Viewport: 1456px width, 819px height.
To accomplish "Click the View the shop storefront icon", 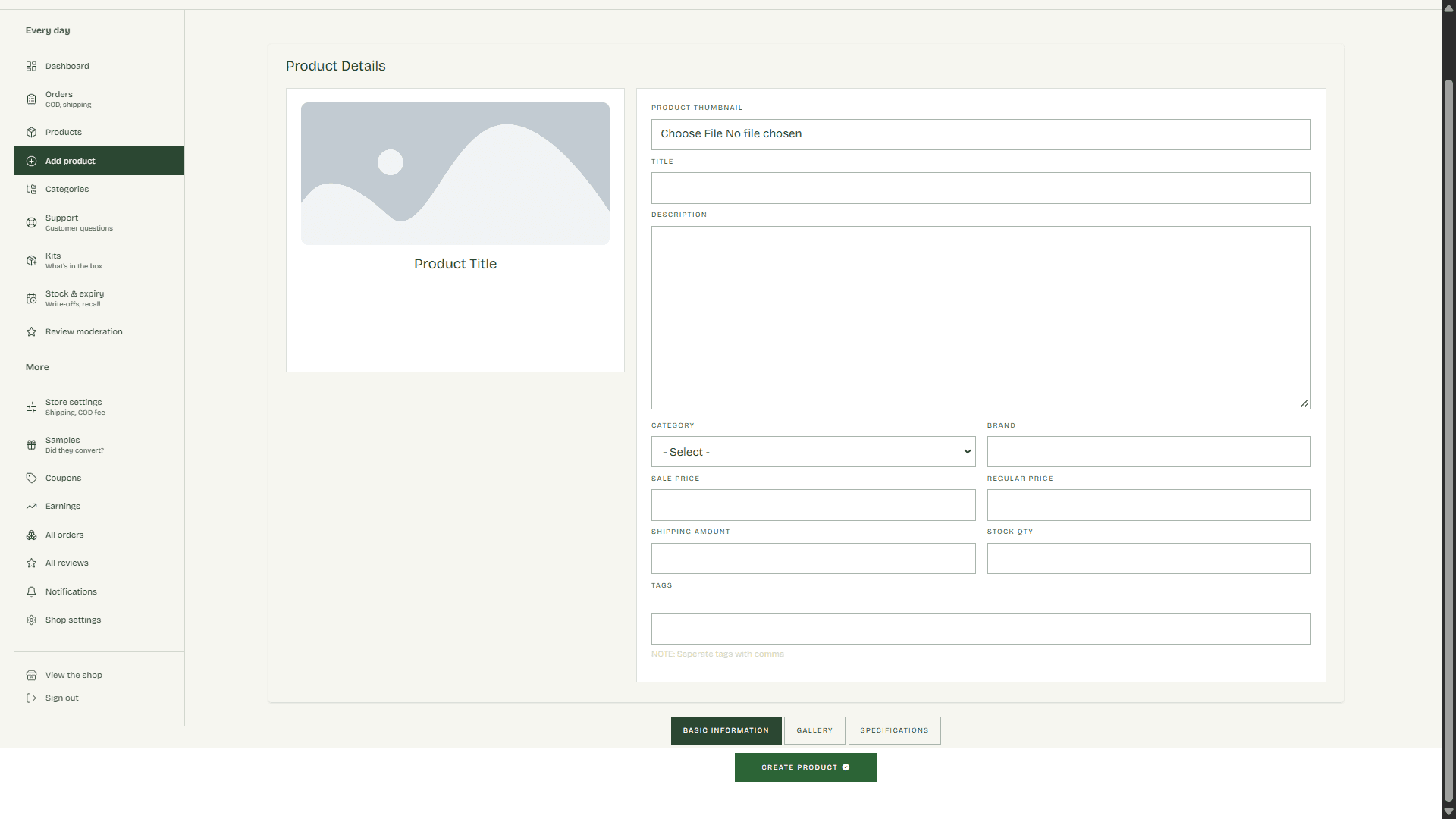I will [x=31, y=676].
